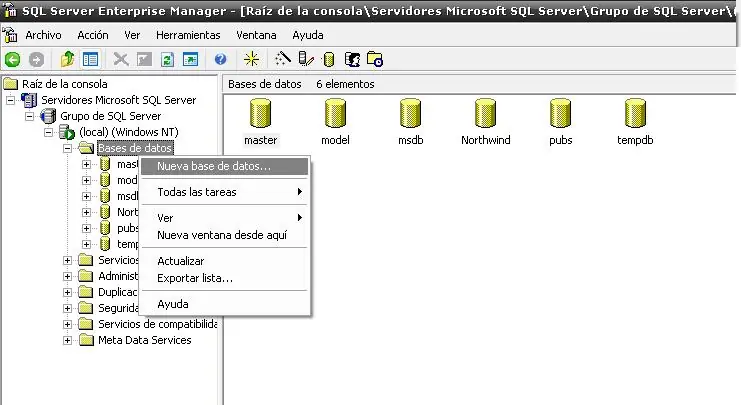The height and width of the screenshot is (405, 741).
Task: Select Servicios de compatibilidad tree item
Action: 157,324
